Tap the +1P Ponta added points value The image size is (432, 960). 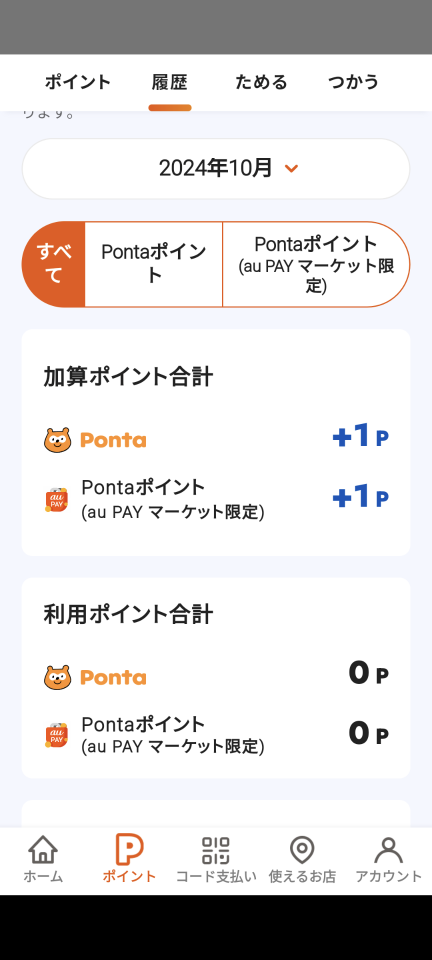(x=360, y=437)
